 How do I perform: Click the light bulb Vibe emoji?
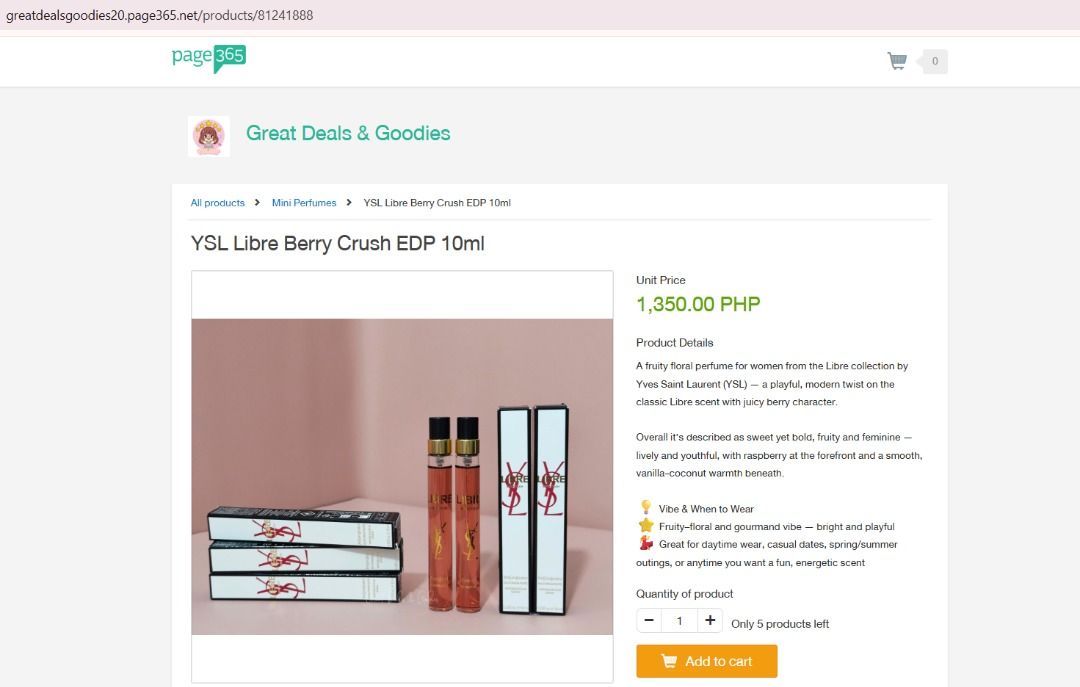pyautogui.click(x=646, y=508)
